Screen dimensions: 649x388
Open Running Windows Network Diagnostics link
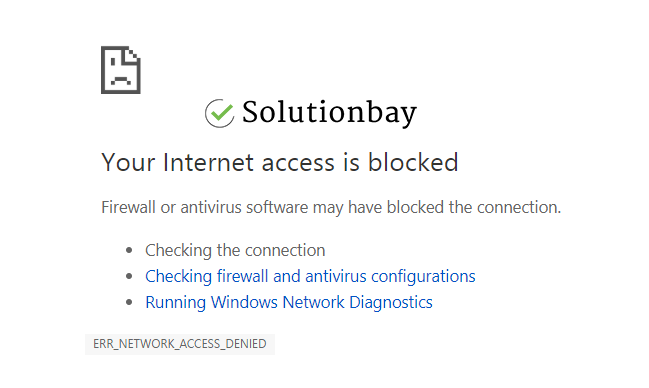pos(289,303)
